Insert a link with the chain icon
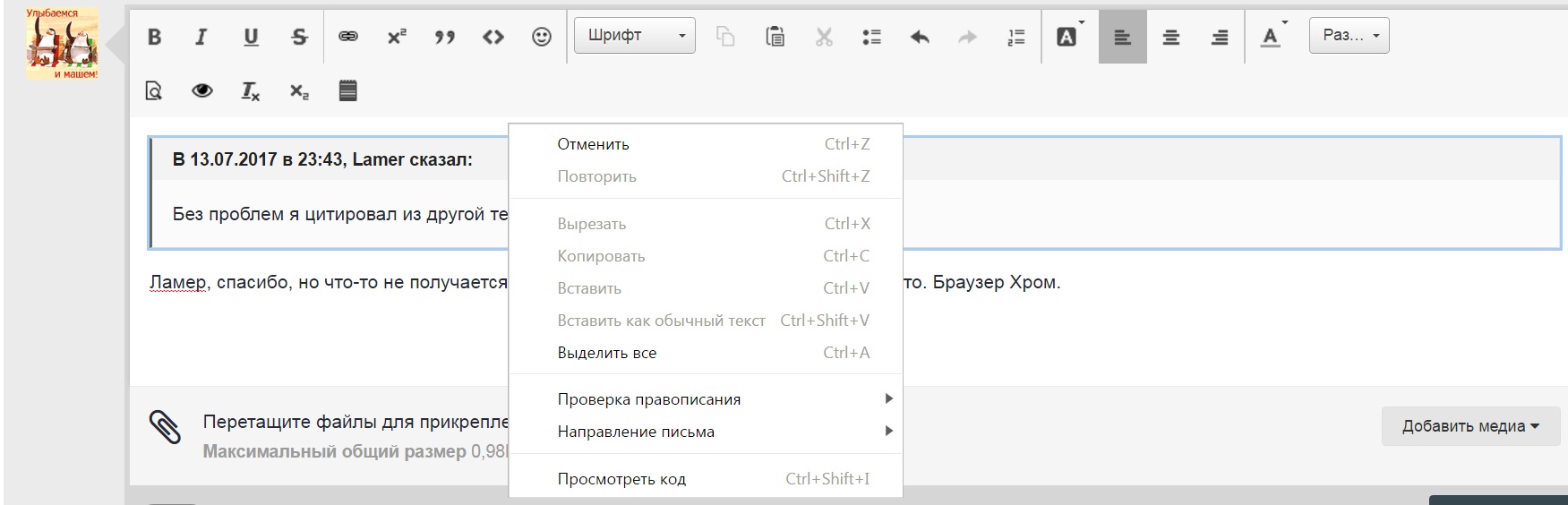This screenshot has height=505, width=1568. coord(347,37)
